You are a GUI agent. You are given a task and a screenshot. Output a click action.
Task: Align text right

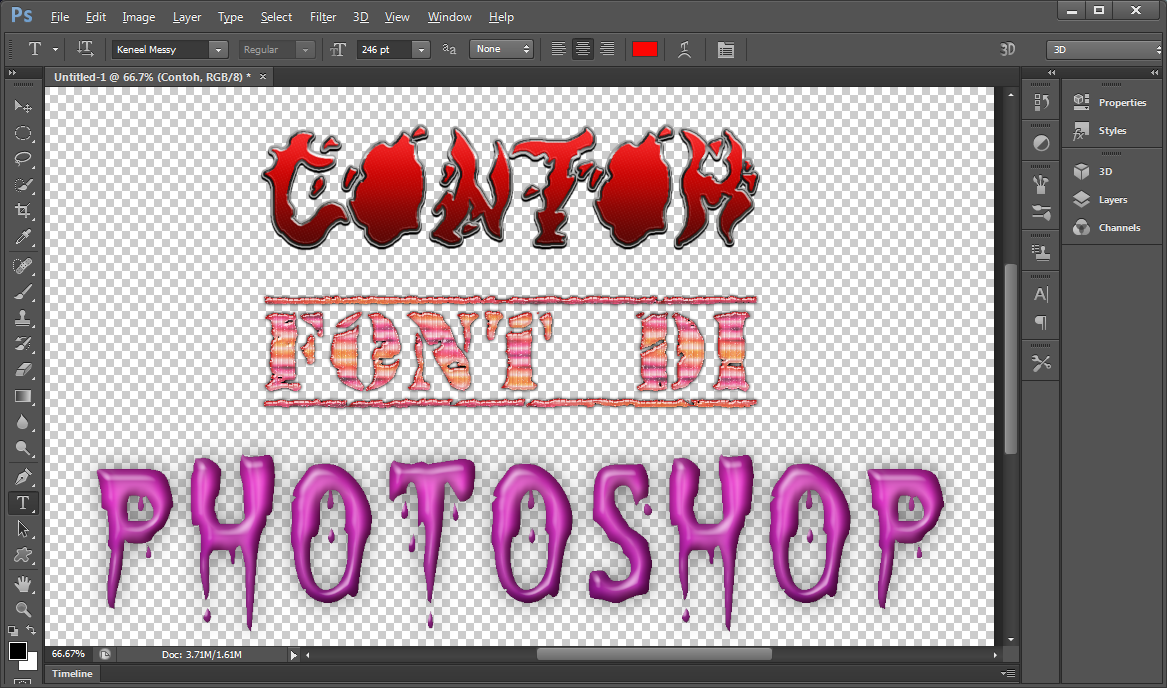point(607,49)
